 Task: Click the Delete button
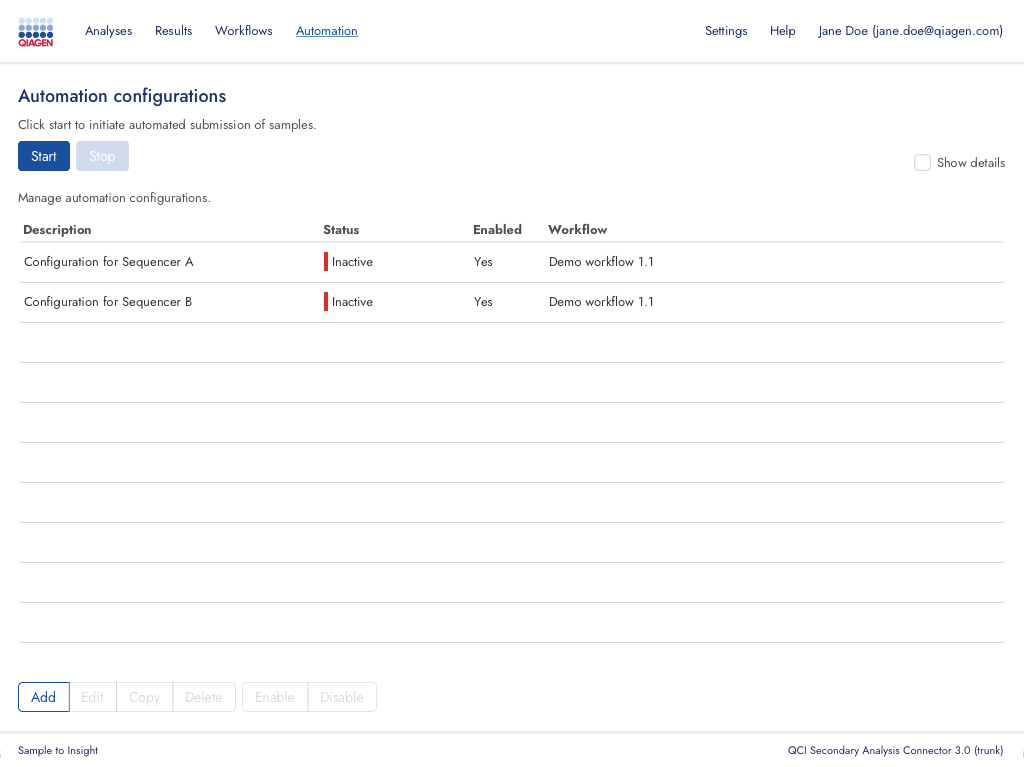pos(204,697)
